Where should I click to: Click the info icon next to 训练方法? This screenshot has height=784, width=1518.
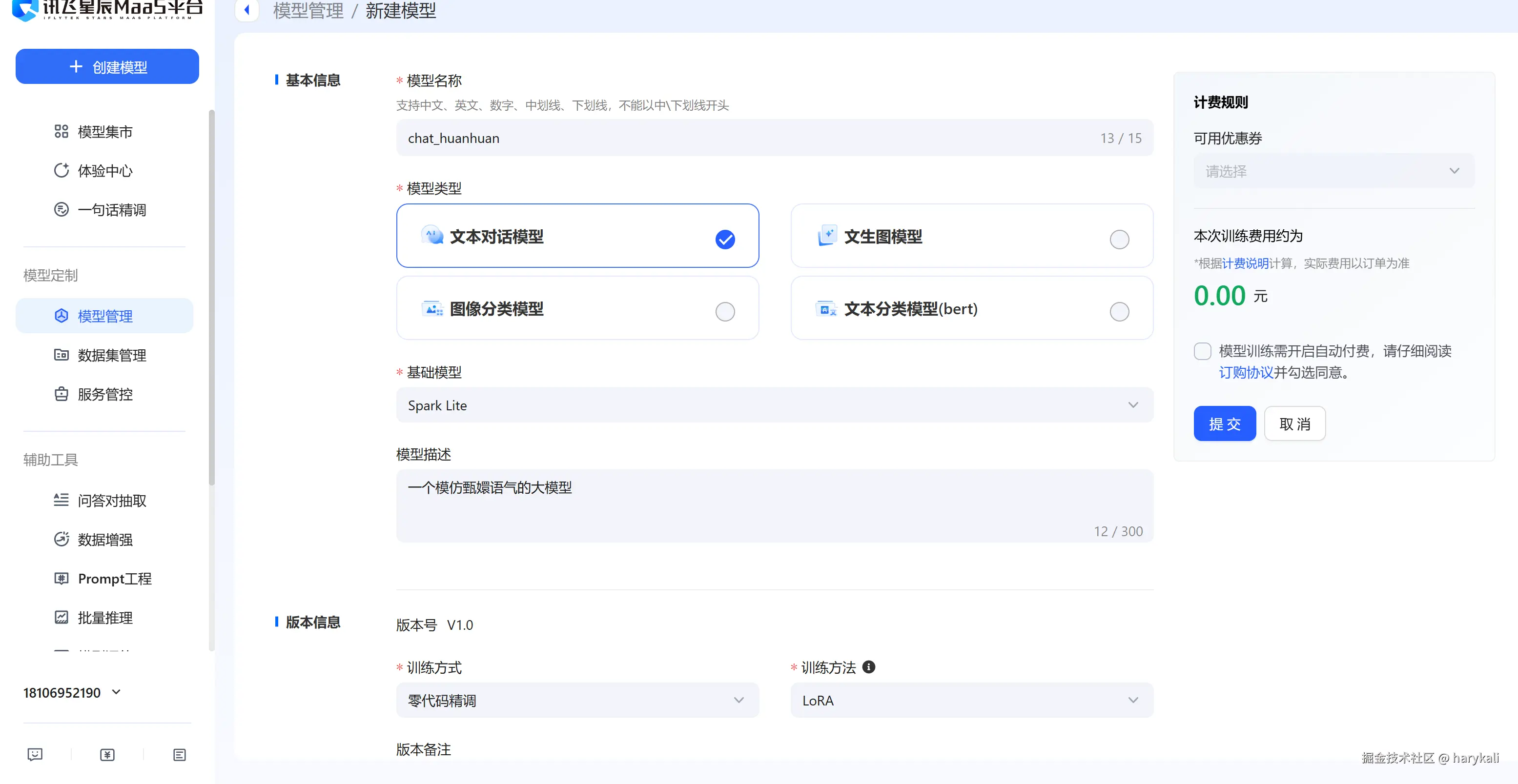click(868, 667)
